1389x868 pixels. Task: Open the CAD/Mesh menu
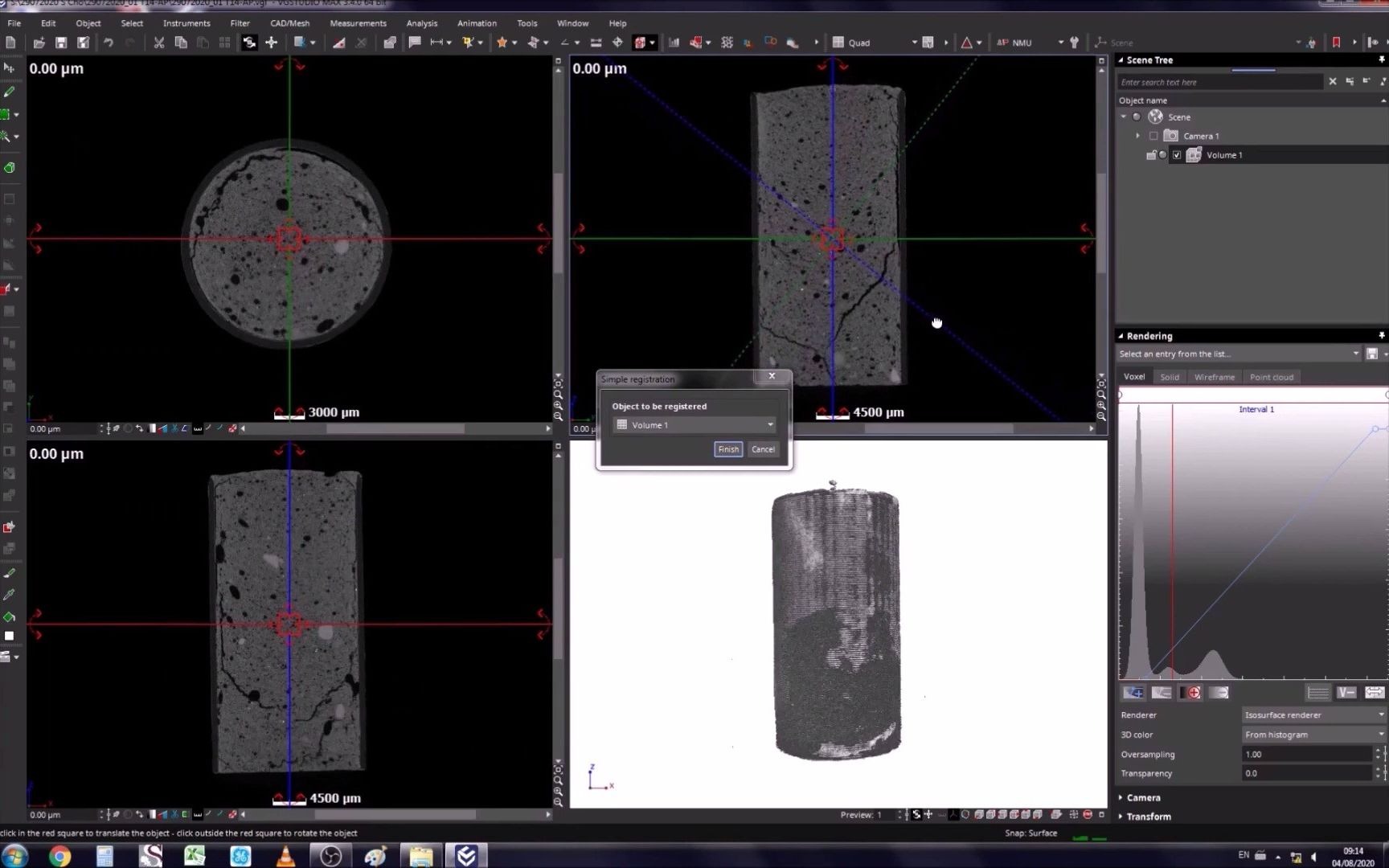pyautogui.click(x=290, y=23)
